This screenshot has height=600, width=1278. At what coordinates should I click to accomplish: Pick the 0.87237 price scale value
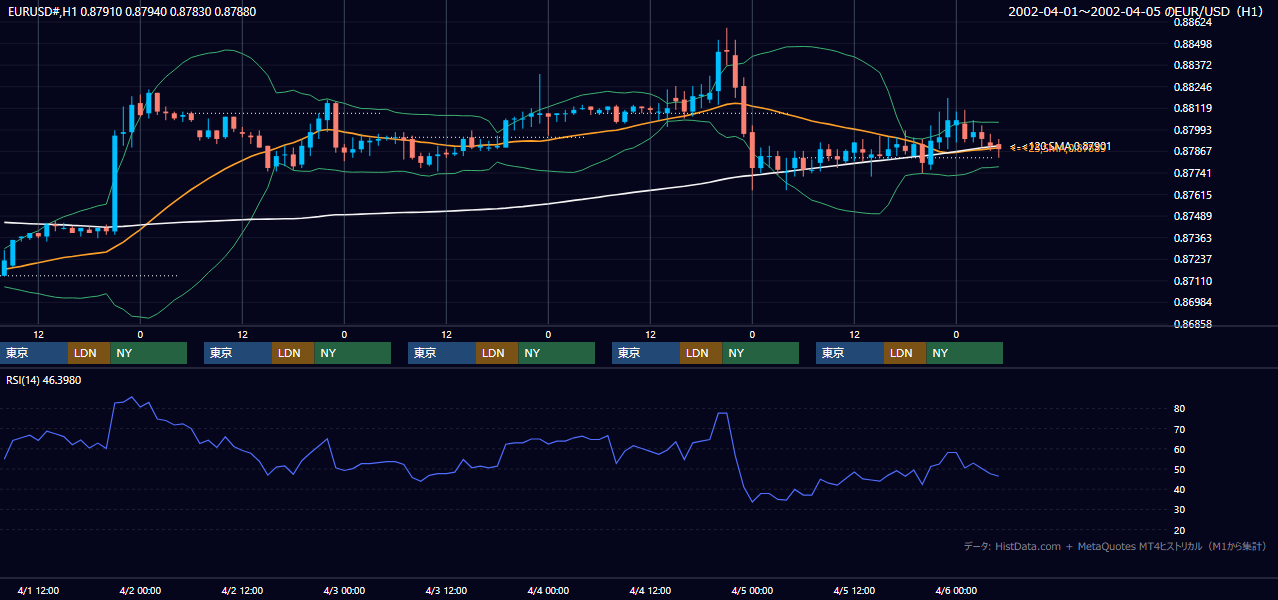pos(1192,259)
